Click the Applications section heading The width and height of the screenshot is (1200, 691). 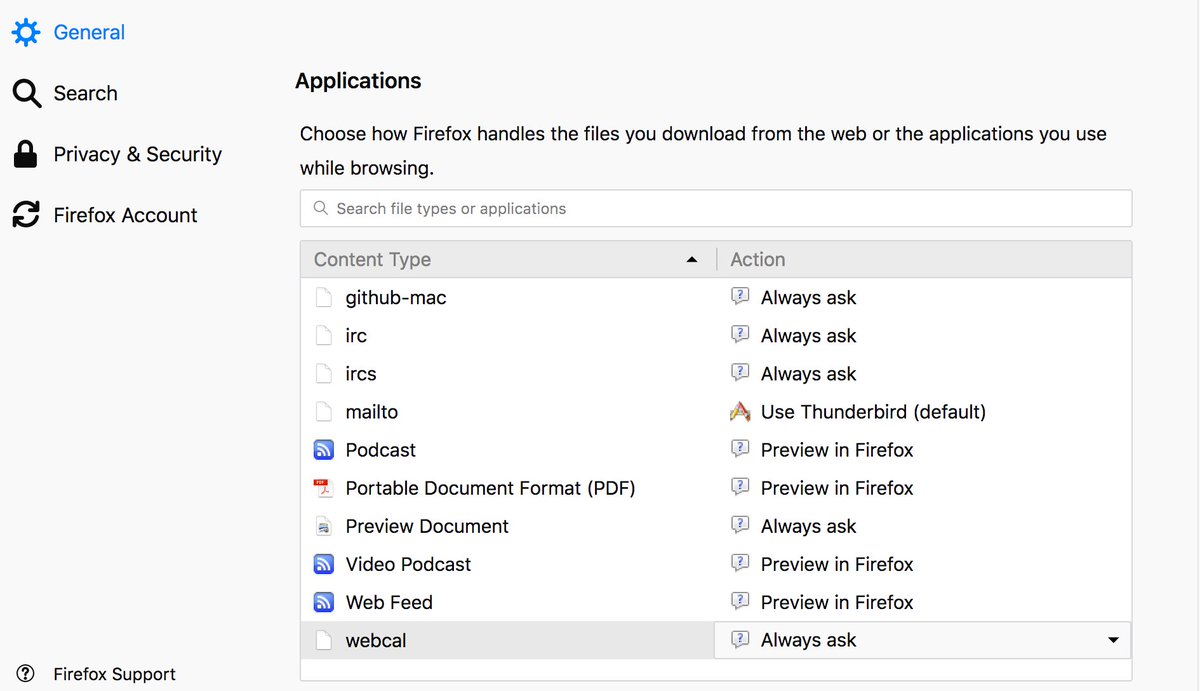[358, 81]
